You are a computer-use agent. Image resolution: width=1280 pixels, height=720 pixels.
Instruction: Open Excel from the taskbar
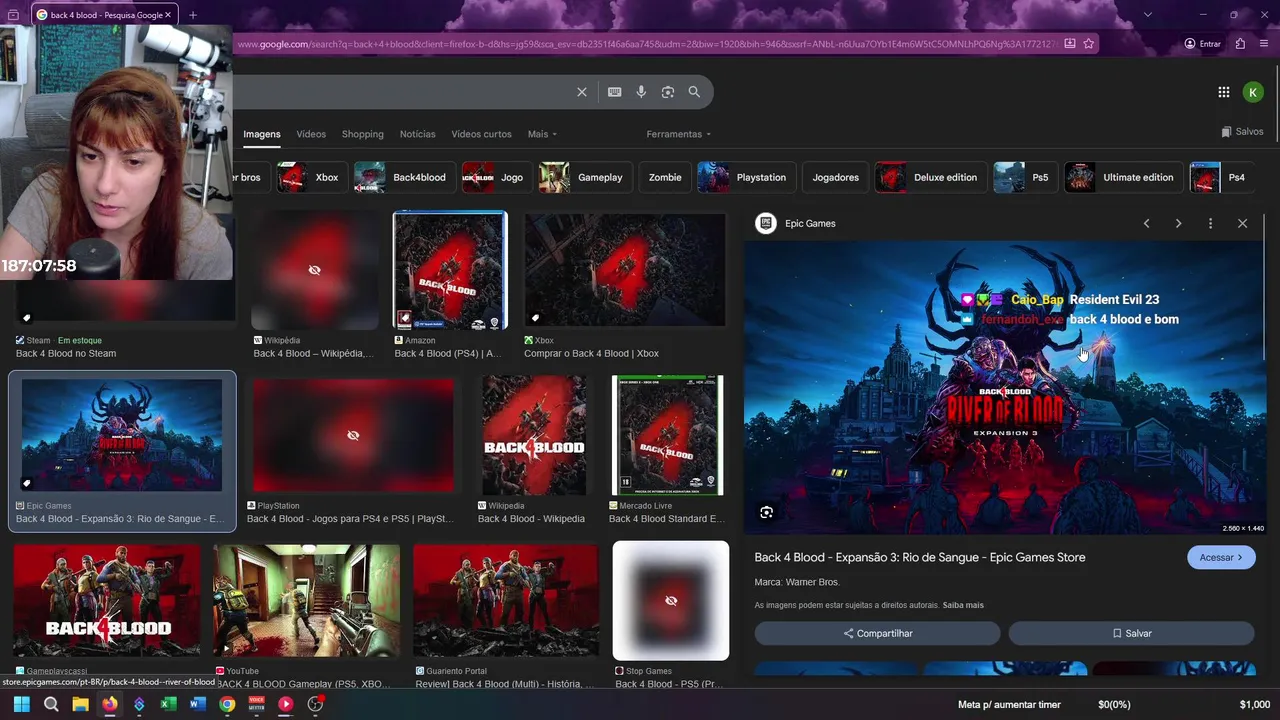click(168, 704)
